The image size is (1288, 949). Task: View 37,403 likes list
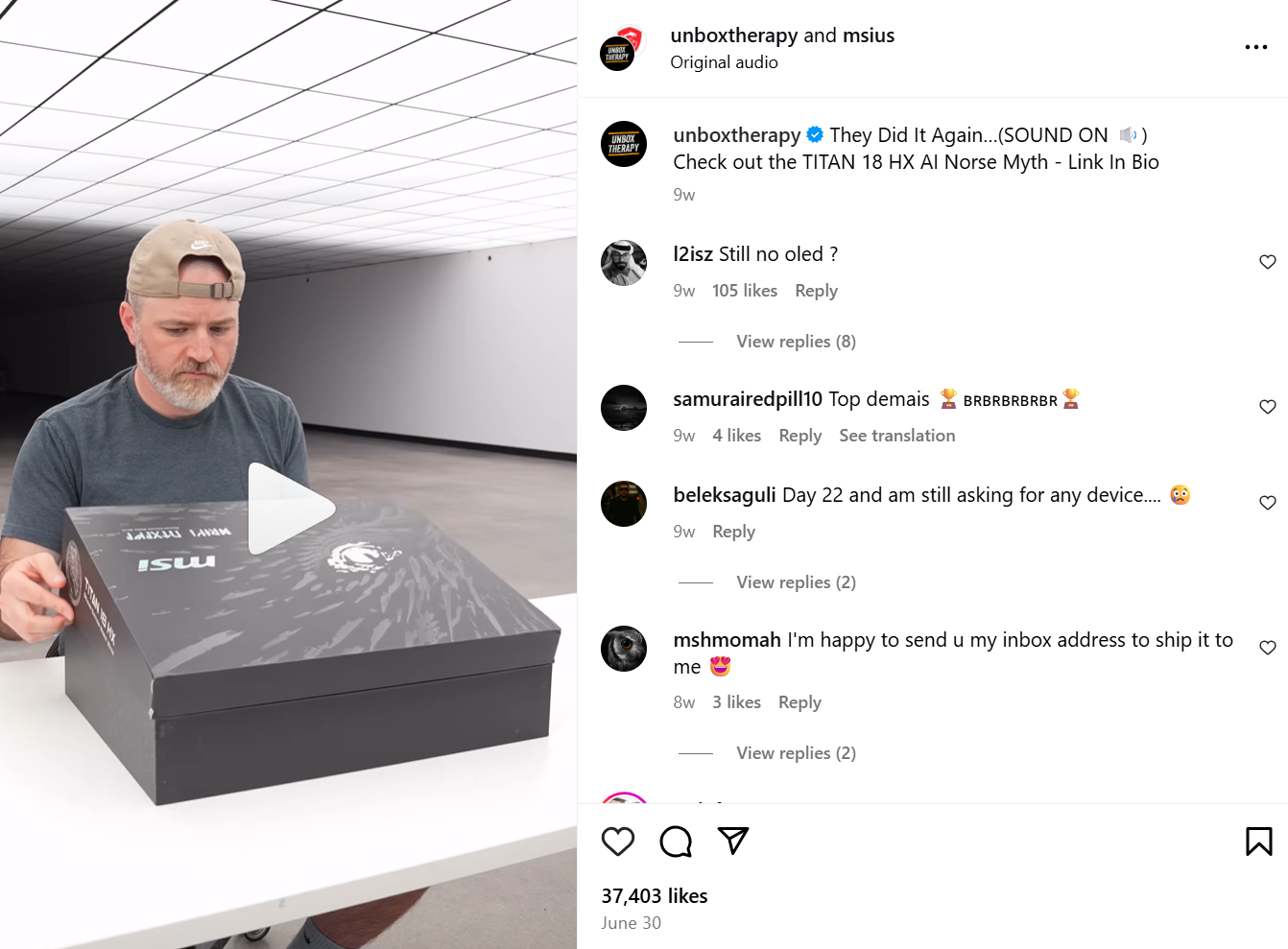coord(655,896)
